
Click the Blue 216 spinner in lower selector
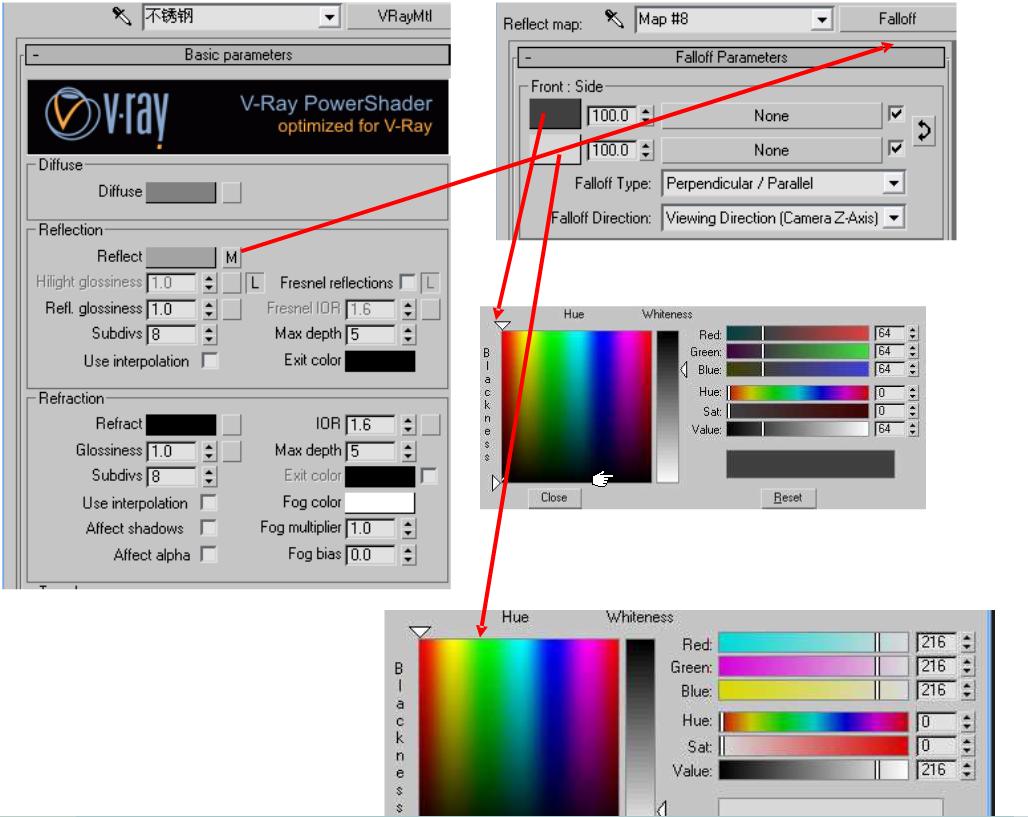tap(967, 690)
